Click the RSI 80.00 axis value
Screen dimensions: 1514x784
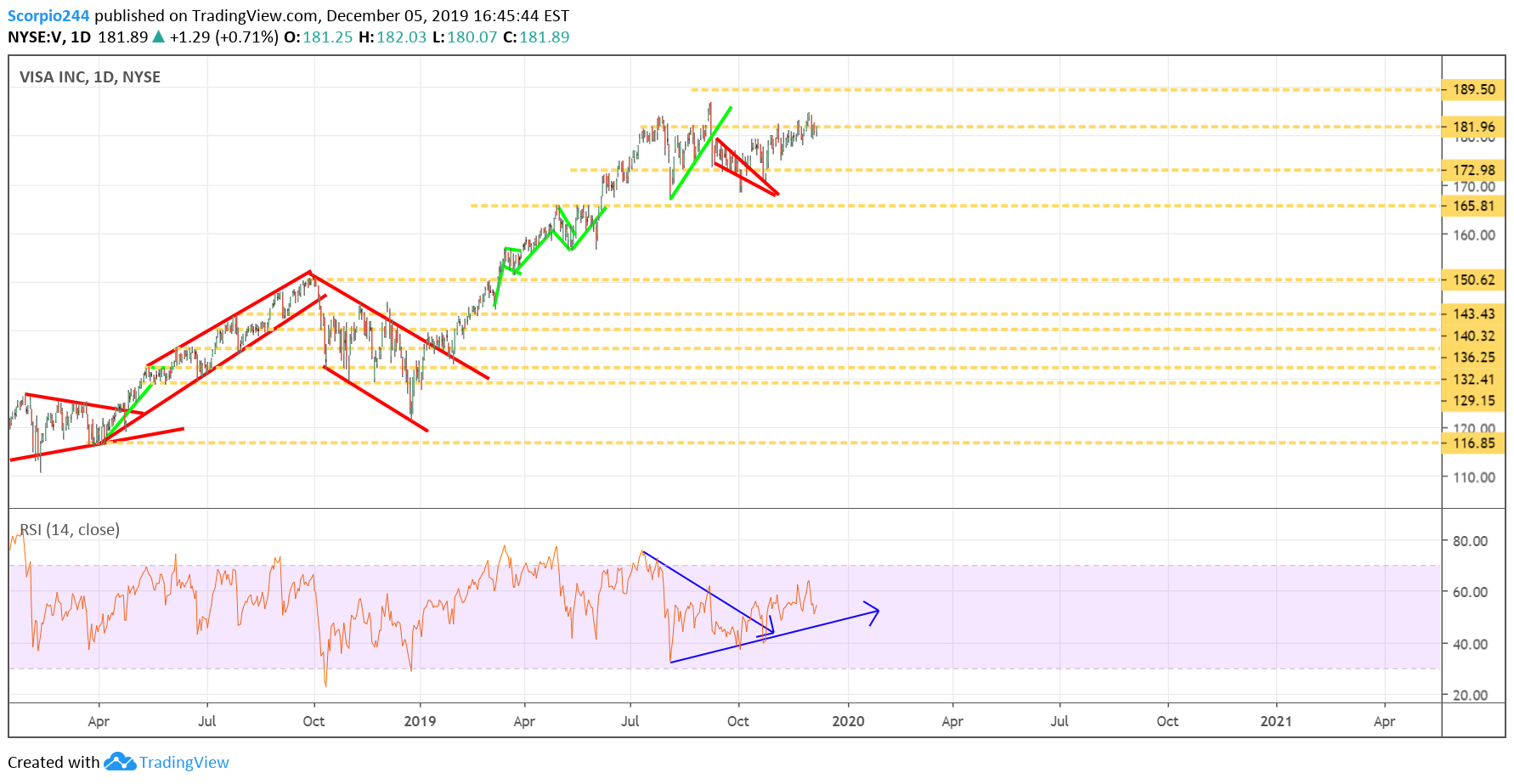pos(1470,541)
